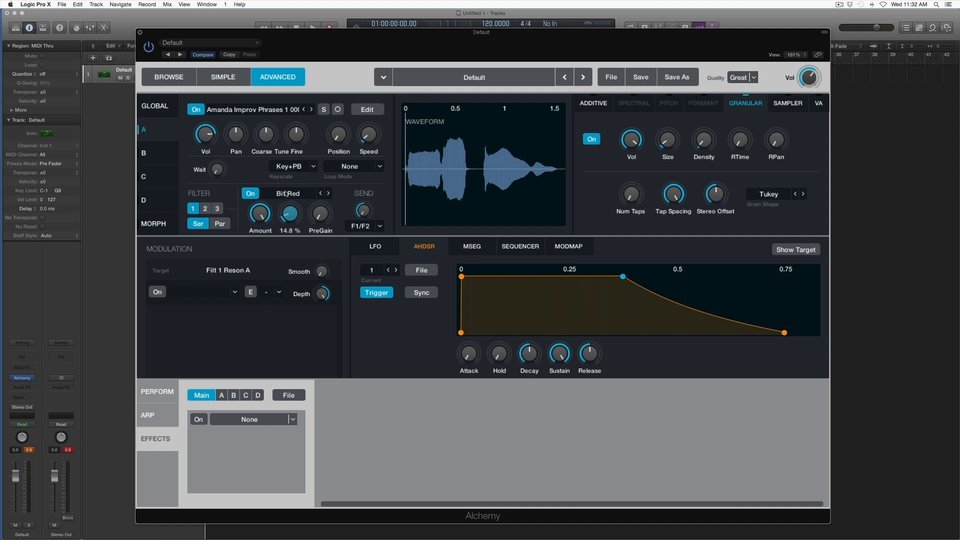Image resolution: width=960 pixels, height=540 pixels.
Task: Open the MODMAP tab
Action: tap(568, 247)
